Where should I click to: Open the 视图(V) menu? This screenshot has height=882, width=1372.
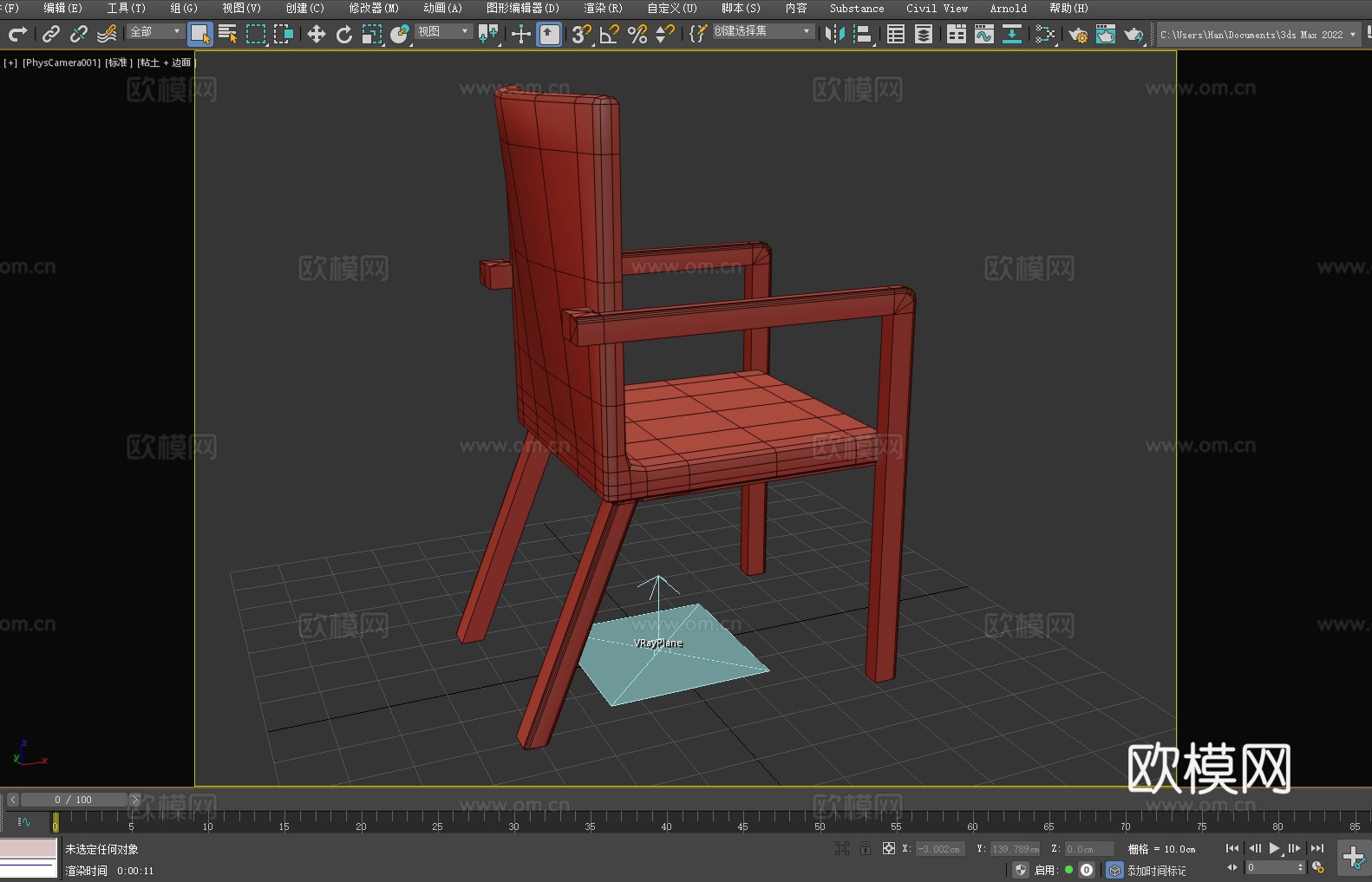241,8
